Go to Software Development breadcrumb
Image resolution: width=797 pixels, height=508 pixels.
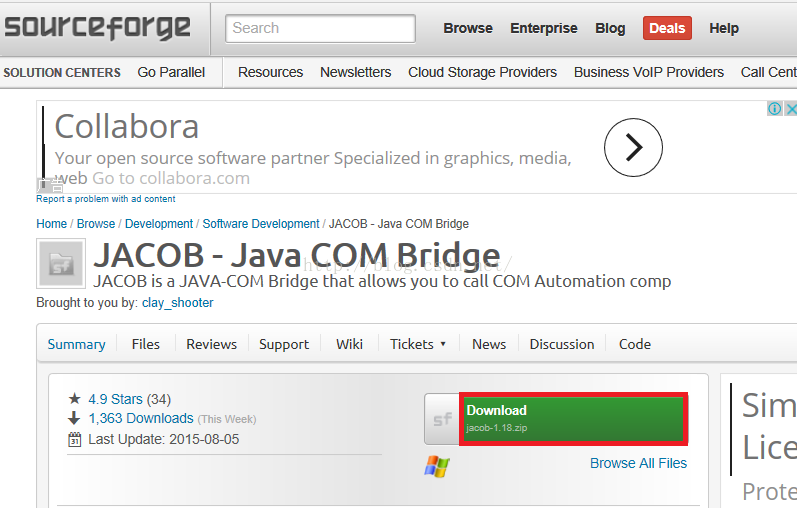[x=261, y=224]
